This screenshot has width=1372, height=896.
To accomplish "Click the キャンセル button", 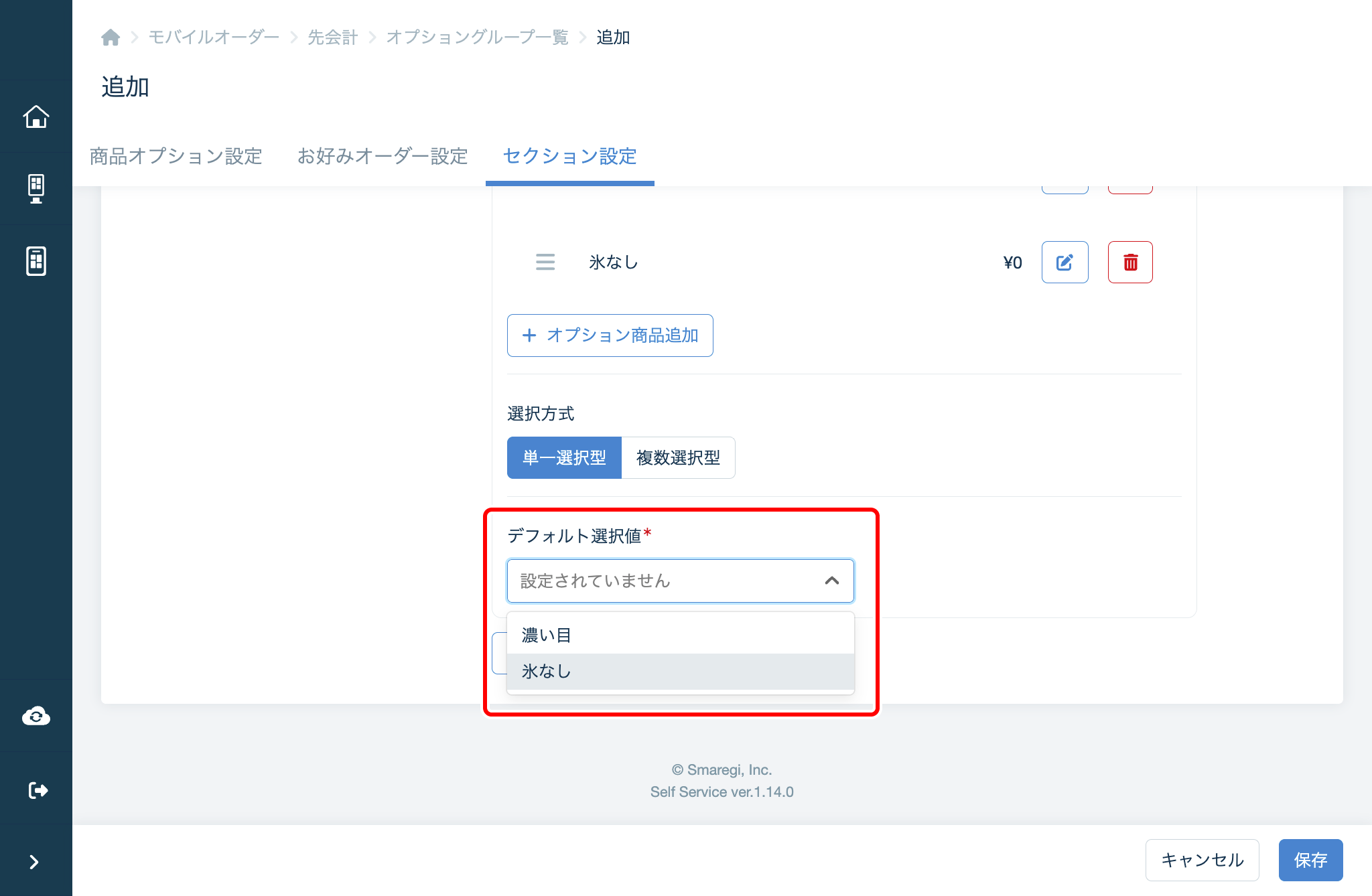I will pyautogui.click(x=1202, y=860).
